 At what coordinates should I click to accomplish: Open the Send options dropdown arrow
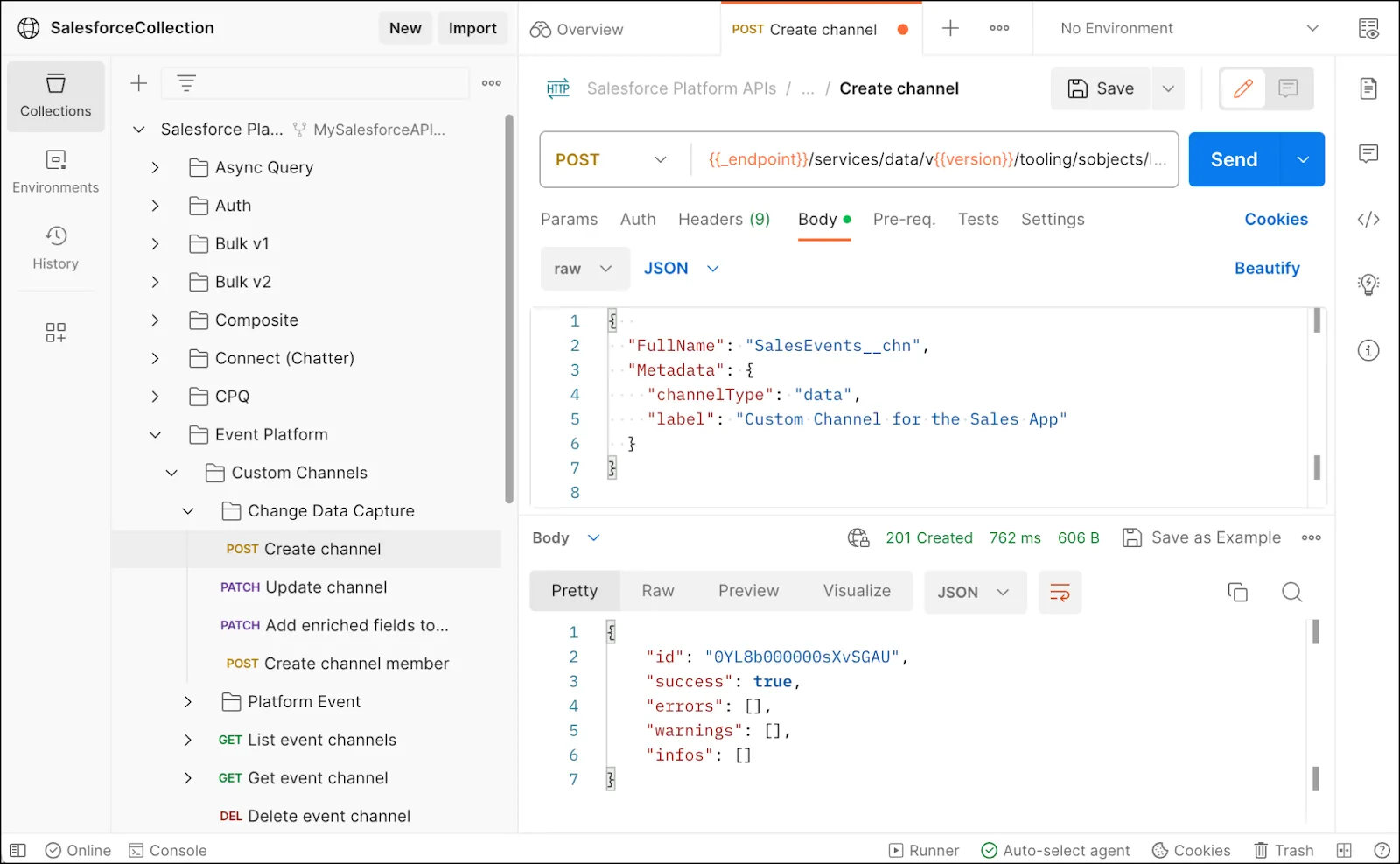[1303, 159]
